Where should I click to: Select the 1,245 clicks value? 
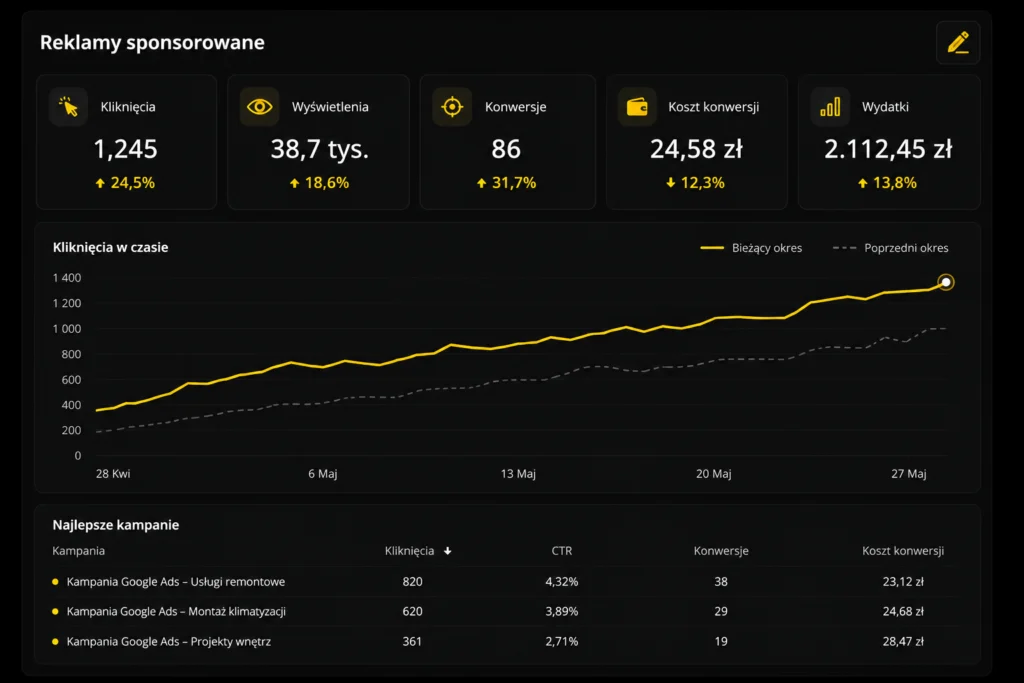(125, 150)
